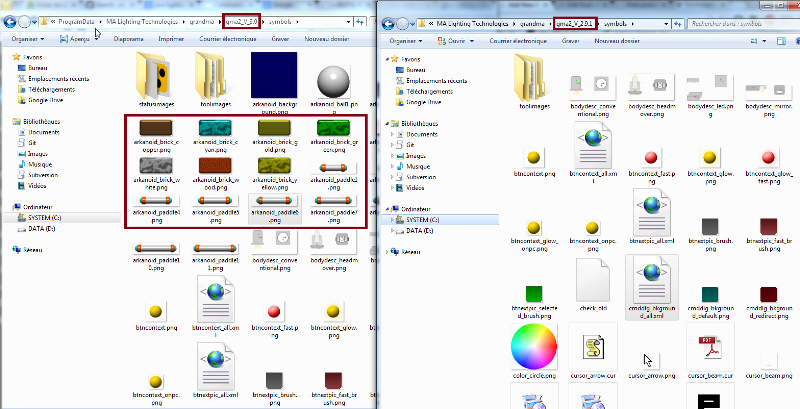Select cmddlg_bkground_redirect.png dark red icon
The width and height of the screenshot is (800, 409).
(768, 294)
